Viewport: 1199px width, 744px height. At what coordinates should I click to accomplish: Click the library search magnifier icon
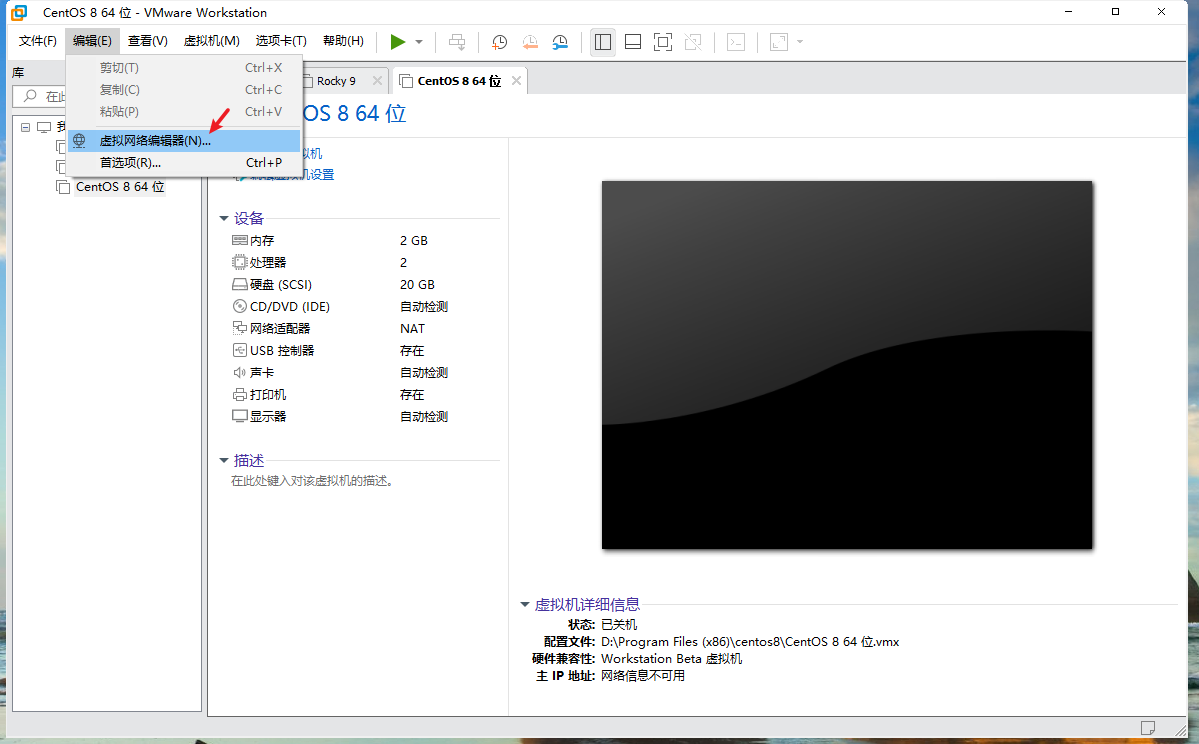(30, 96)
